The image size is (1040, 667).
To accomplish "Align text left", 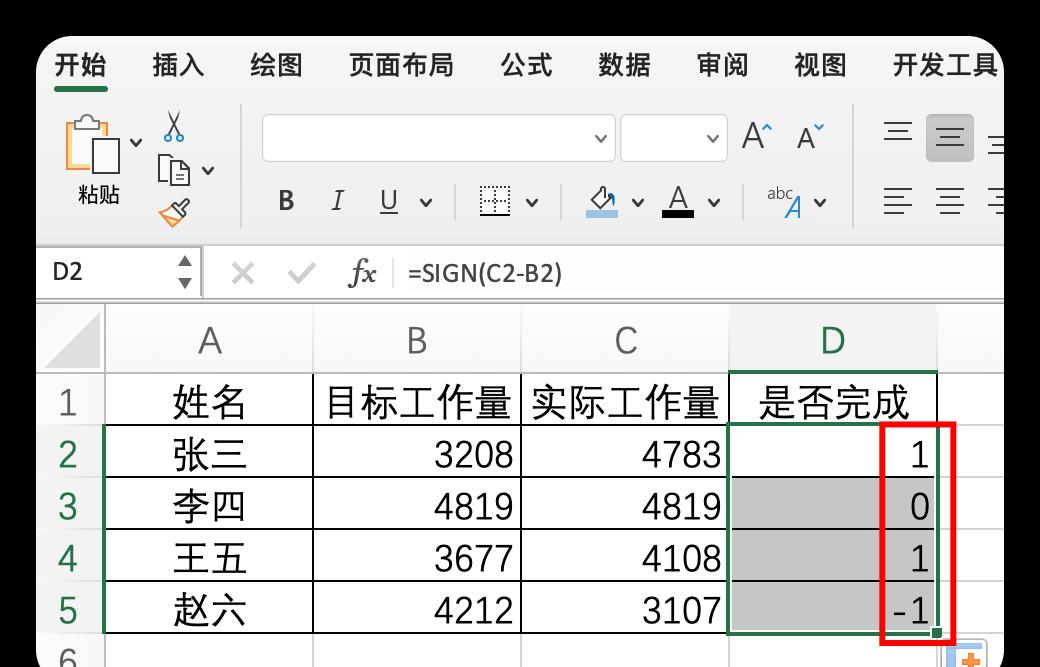I will (x=897, y=200).
